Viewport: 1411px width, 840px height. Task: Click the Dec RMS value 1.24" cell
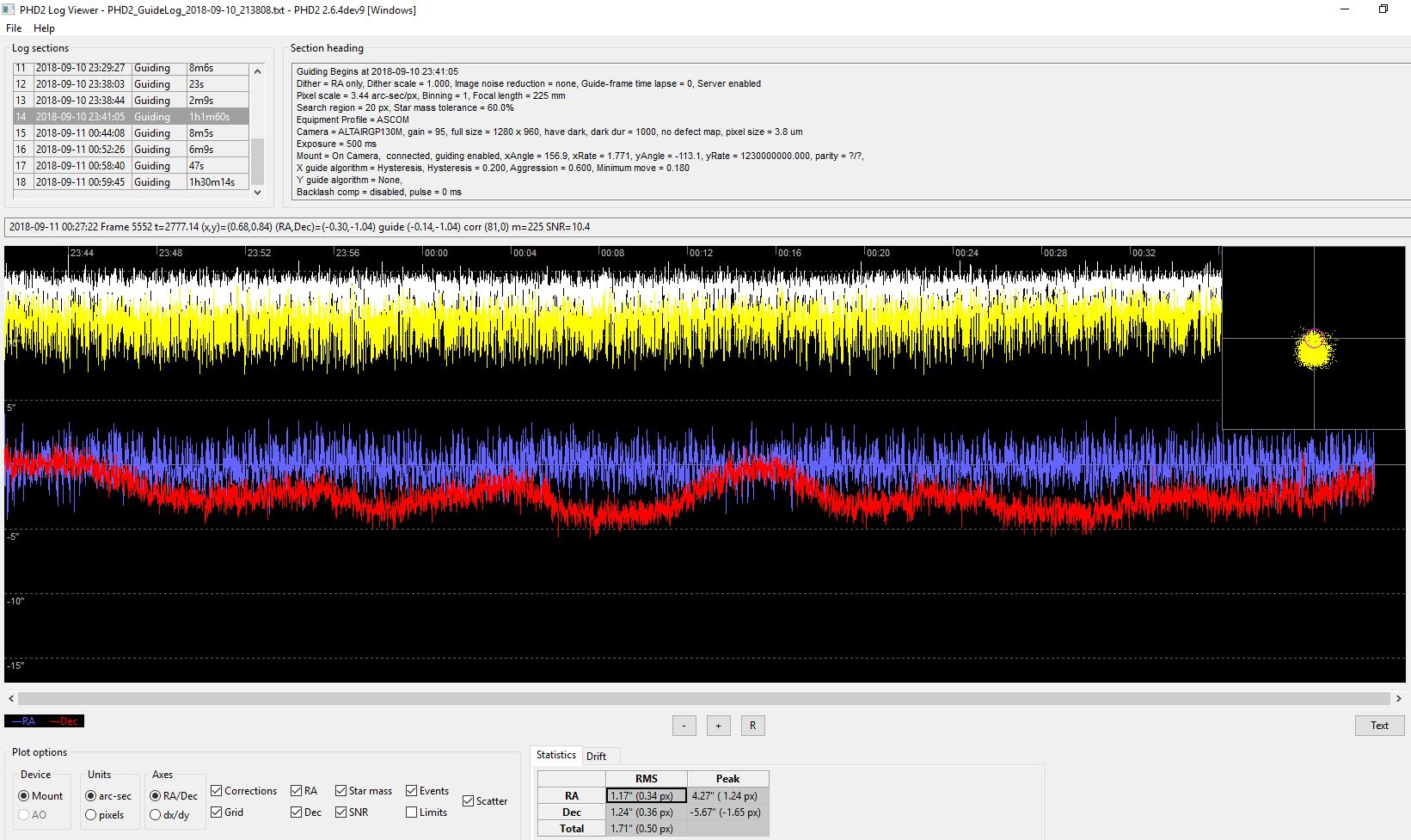coord(647,812)
